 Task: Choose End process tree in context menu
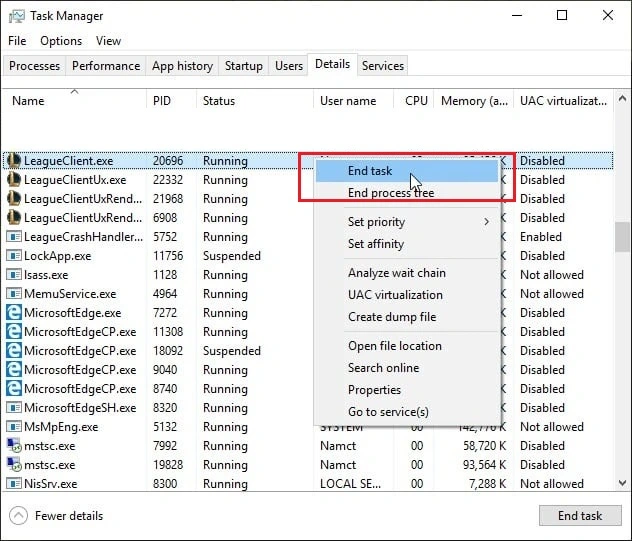[407, 193]
